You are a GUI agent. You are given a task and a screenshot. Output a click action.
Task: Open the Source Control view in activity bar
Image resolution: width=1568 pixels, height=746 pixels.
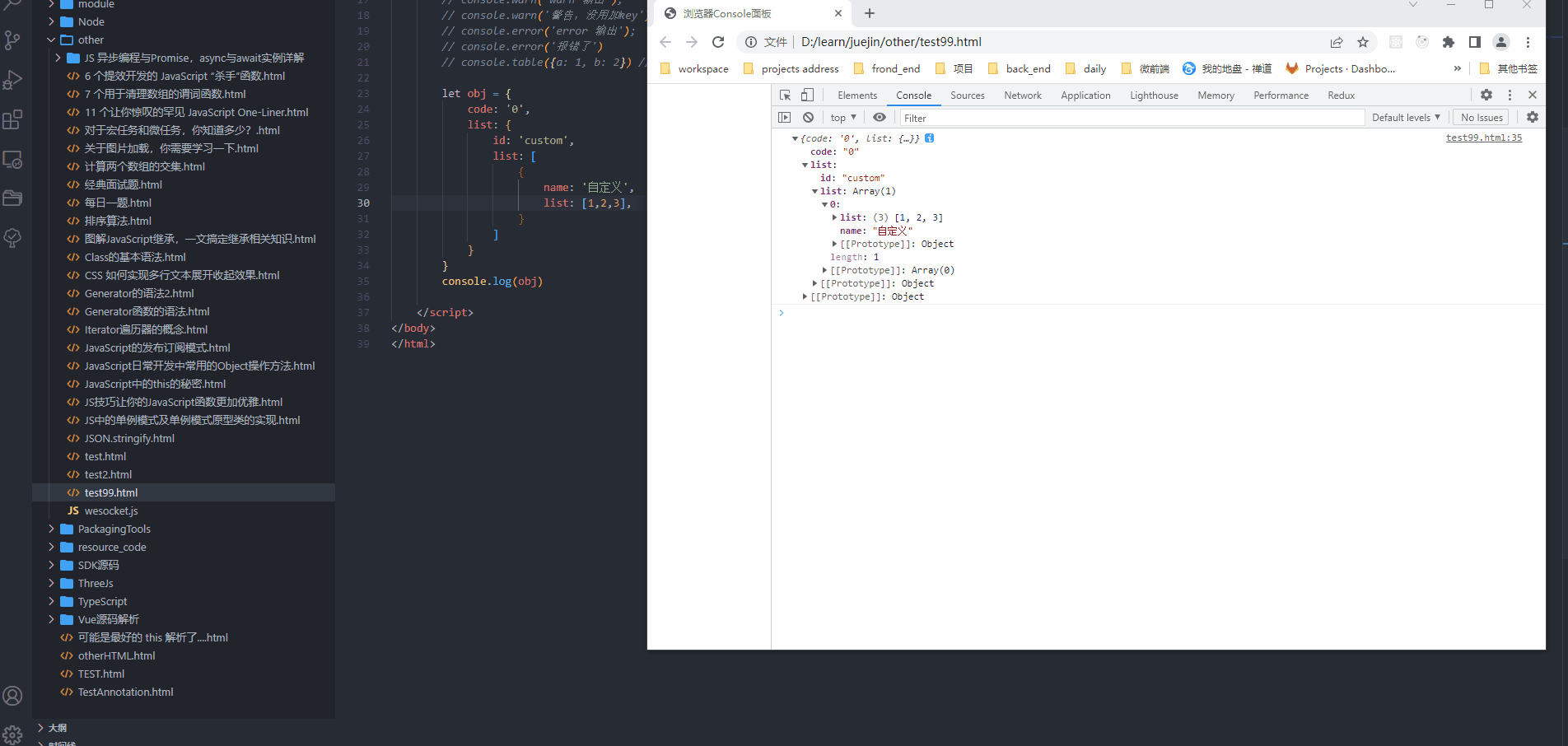pos(13,40)
